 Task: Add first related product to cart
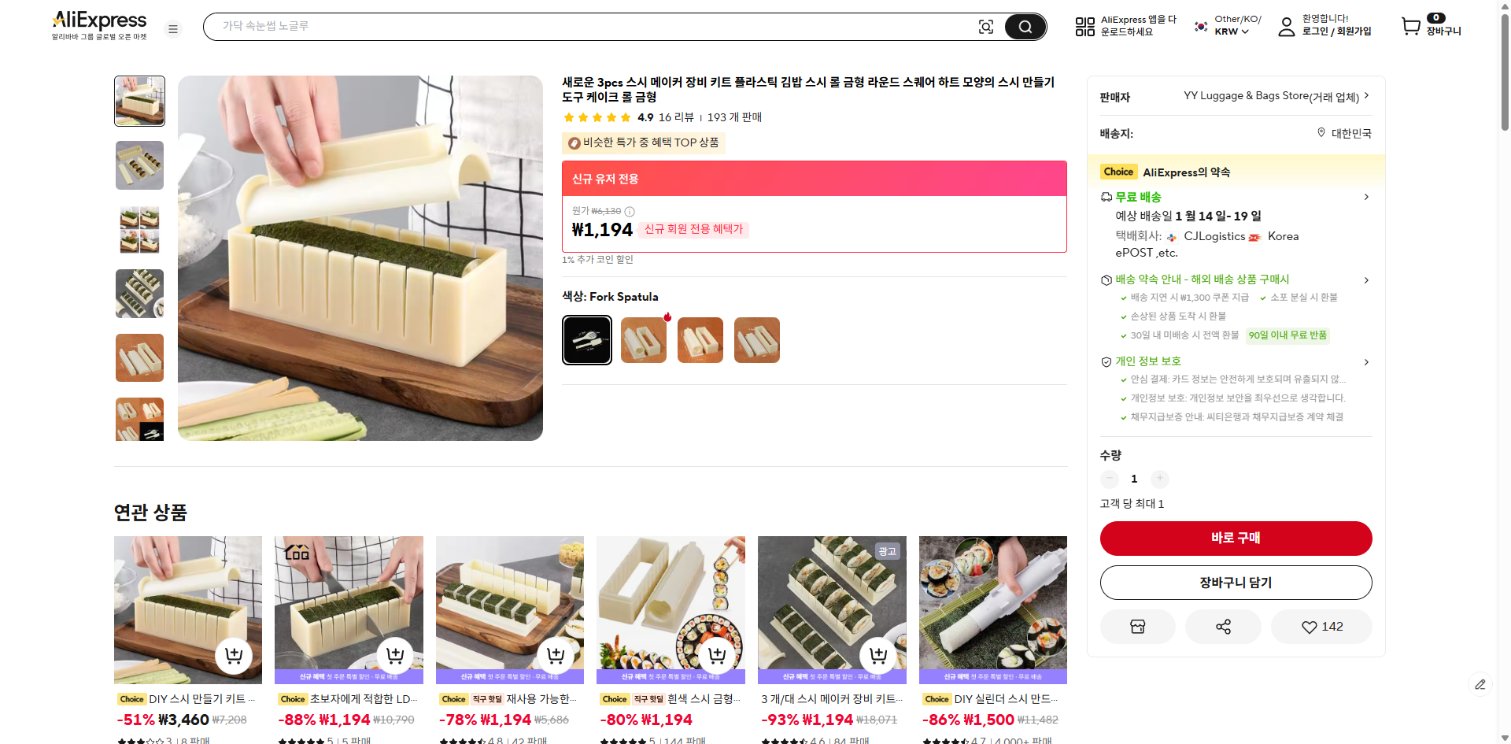(234, 656)
